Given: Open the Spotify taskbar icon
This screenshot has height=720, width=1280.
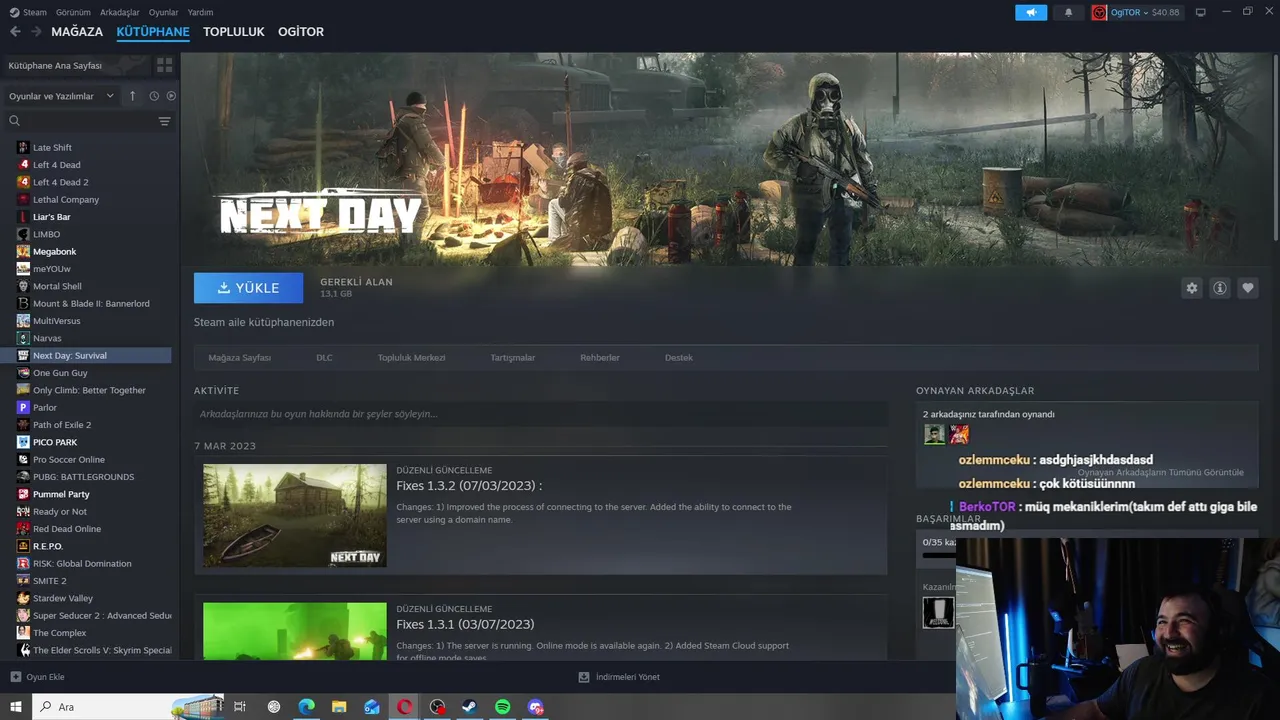Looking at the screenshot, I should (503, 707).
